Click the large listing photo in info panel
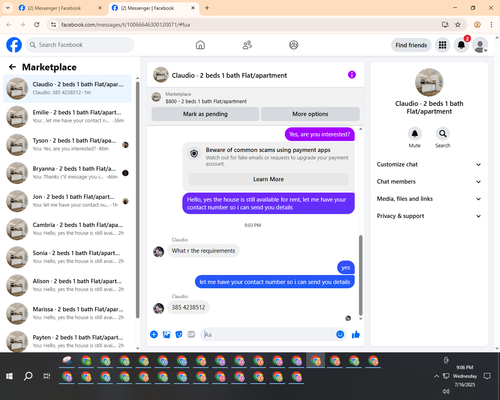The width and height of the screenshot is (500, 400). coord(429,82)
